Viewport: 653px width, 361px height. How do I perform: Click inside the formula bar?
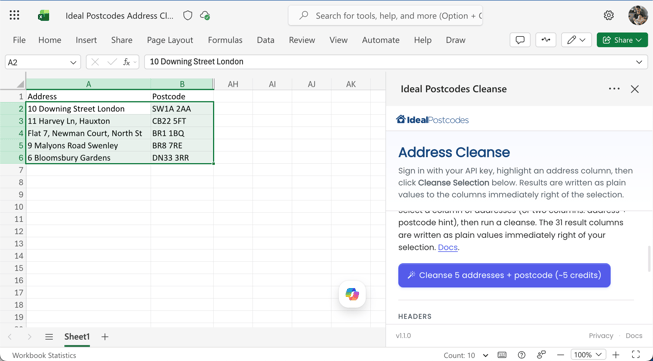click(389, 62)
